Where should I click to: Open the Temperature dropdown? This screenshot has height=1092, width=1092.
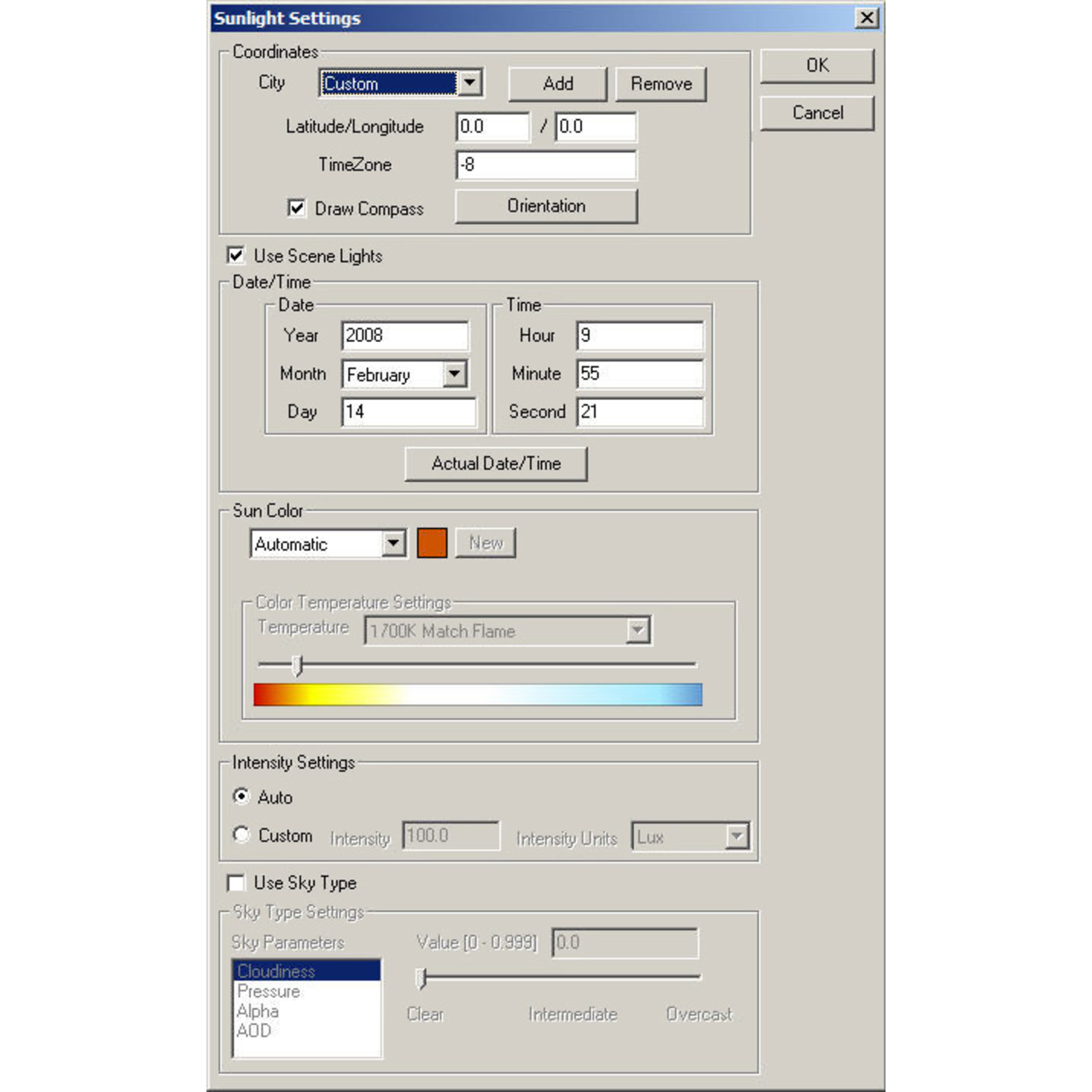[636, 630]
